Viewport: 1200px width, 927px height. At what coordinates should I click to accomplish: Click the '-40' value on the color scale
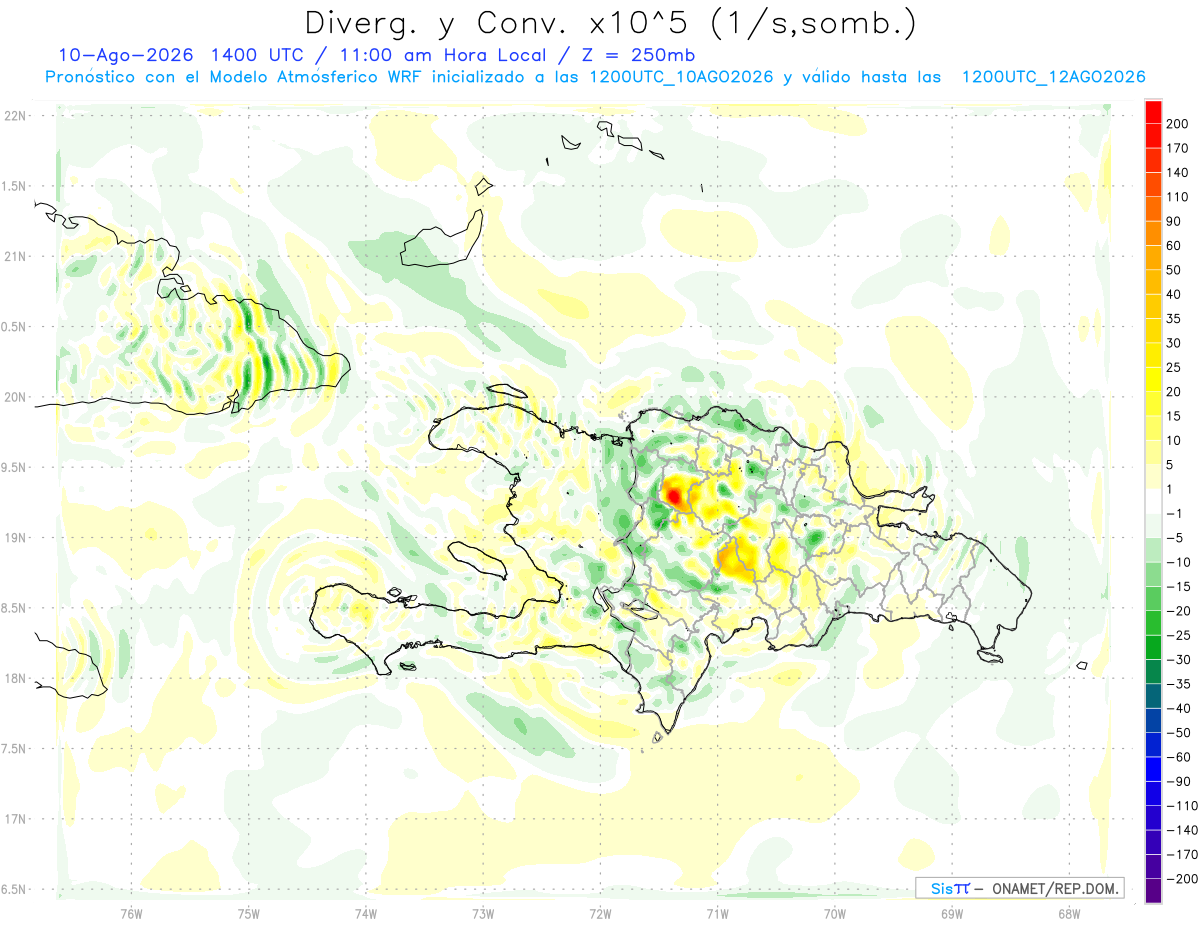[1180, 709]
